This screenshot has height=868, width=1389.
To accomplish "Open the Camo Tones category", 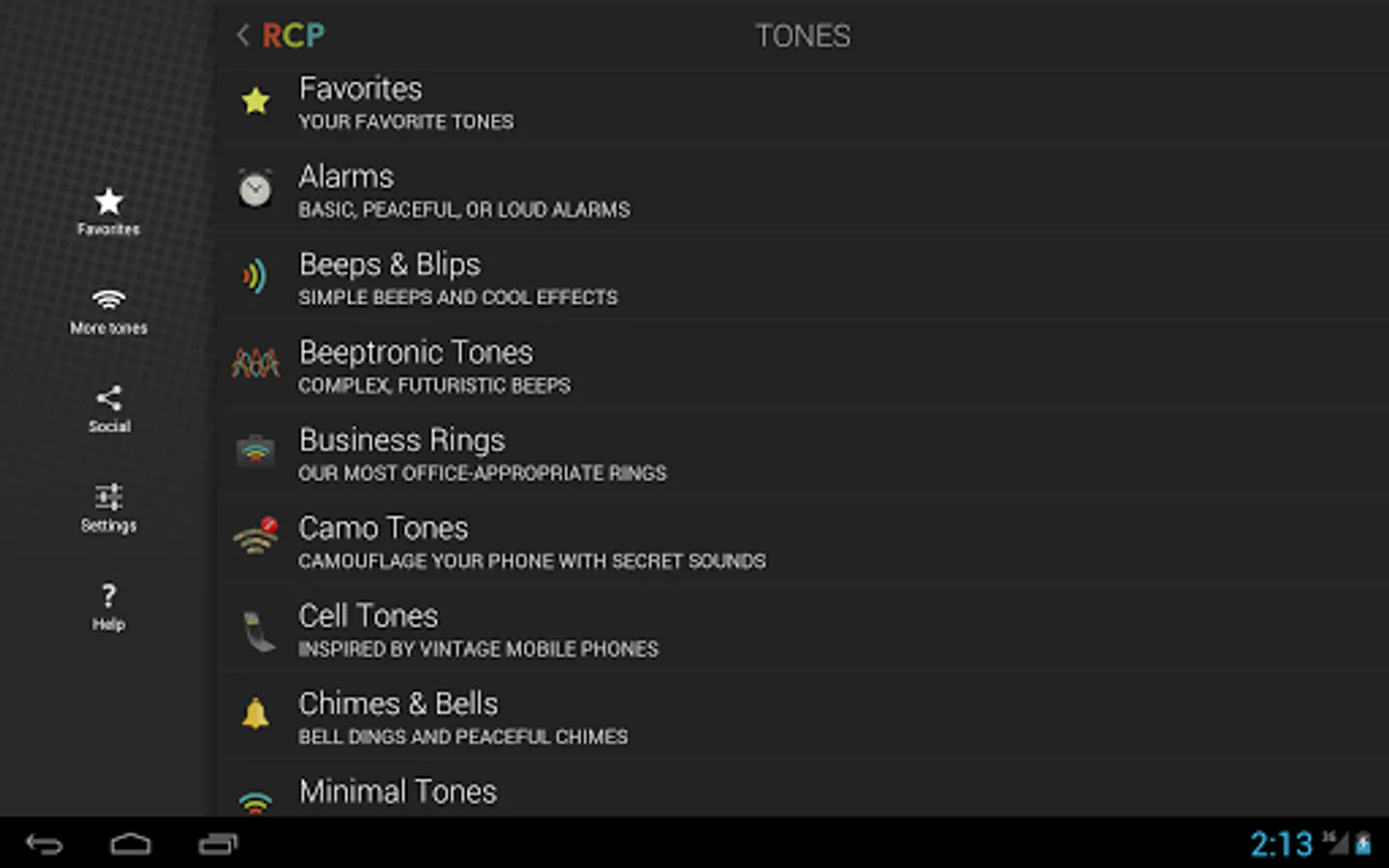I will click(531, 542).
